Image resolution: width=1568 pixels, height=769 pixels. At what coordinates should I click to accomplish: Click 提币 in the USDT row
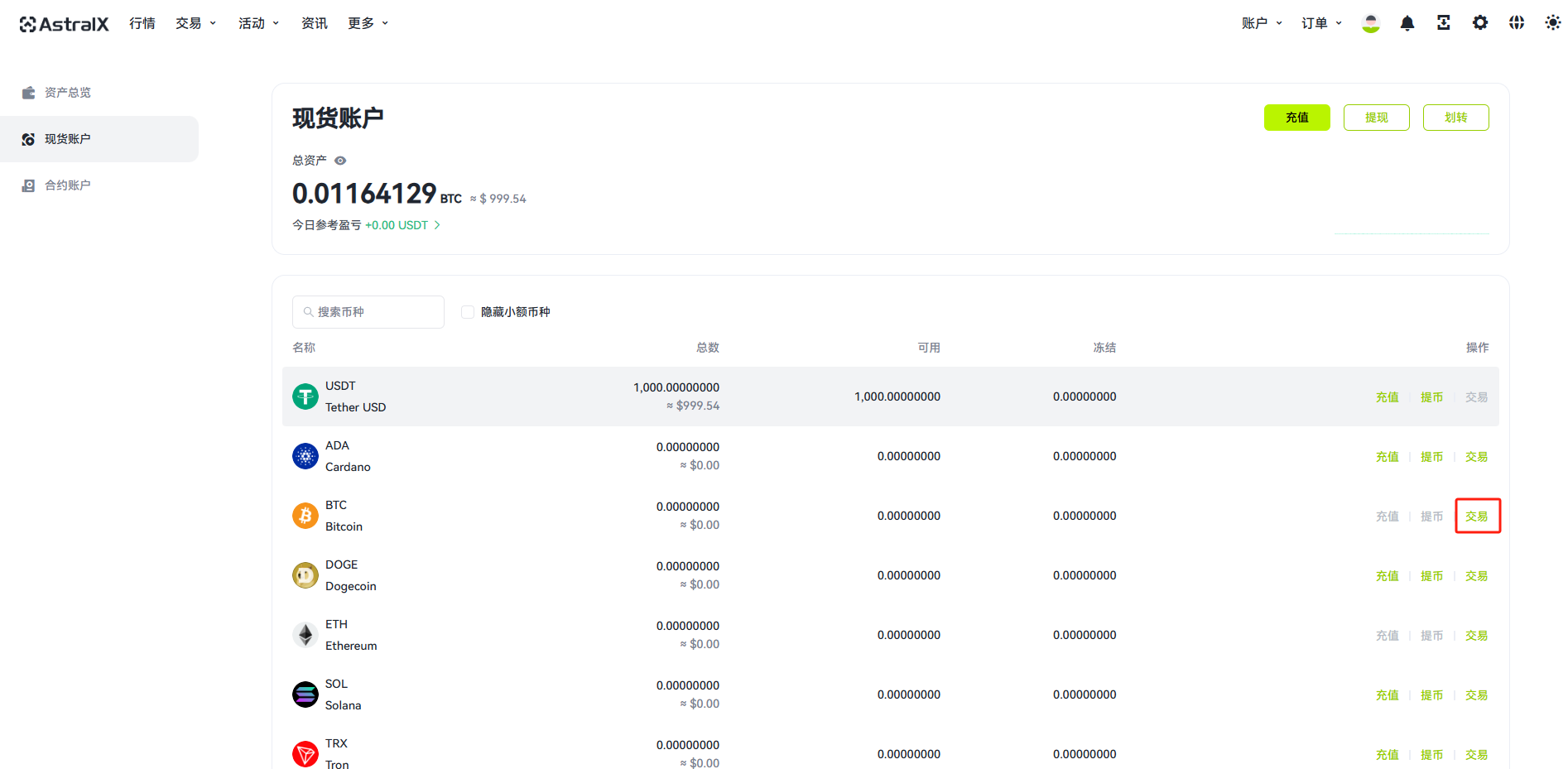(1432, 397)
